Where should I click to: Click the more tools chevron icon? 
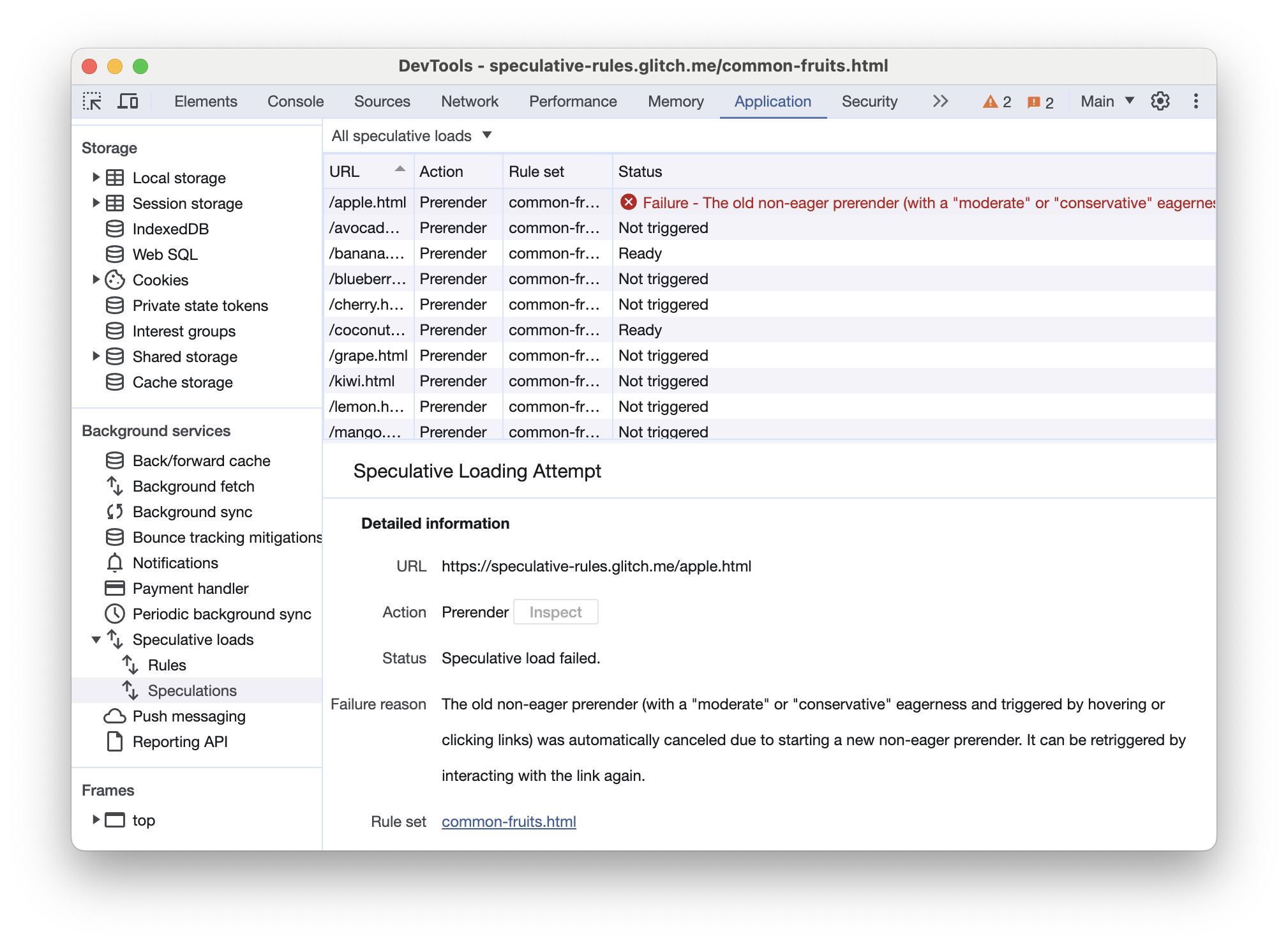938,100
